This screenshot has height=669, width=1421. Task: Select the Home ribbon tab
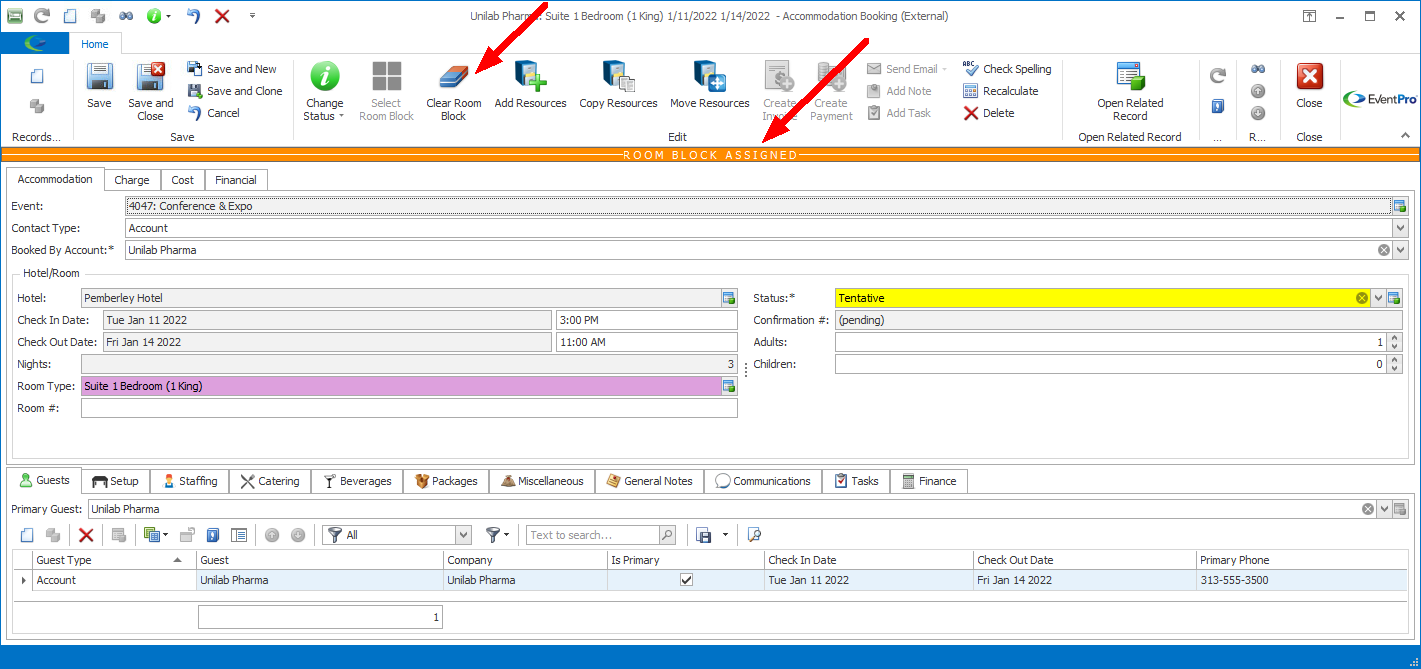[x=95, y=44]
